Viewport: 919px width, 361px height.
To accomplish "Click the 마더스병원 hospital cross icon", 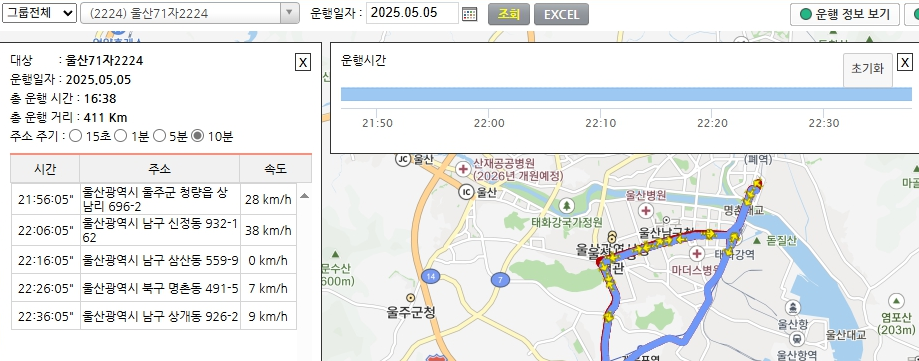I will pyautogui.click(x=697, y=254).
